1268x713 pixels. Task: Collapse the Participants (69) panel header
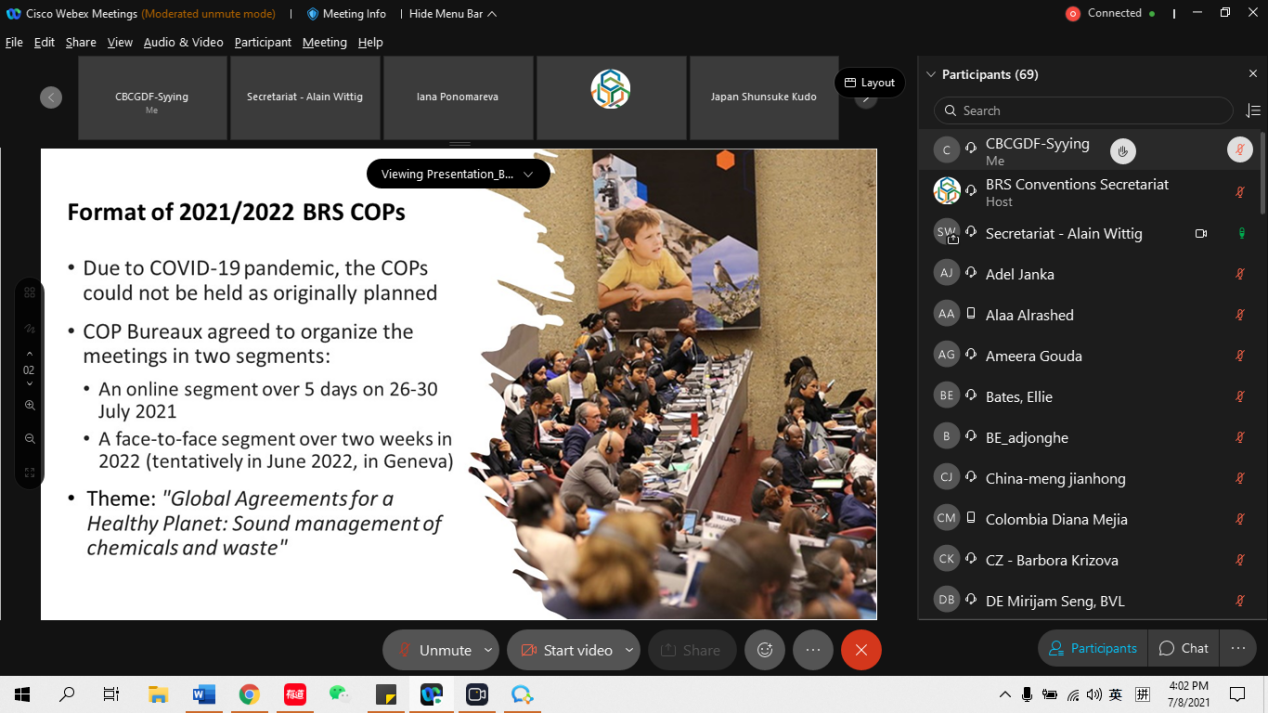[931, 74]
